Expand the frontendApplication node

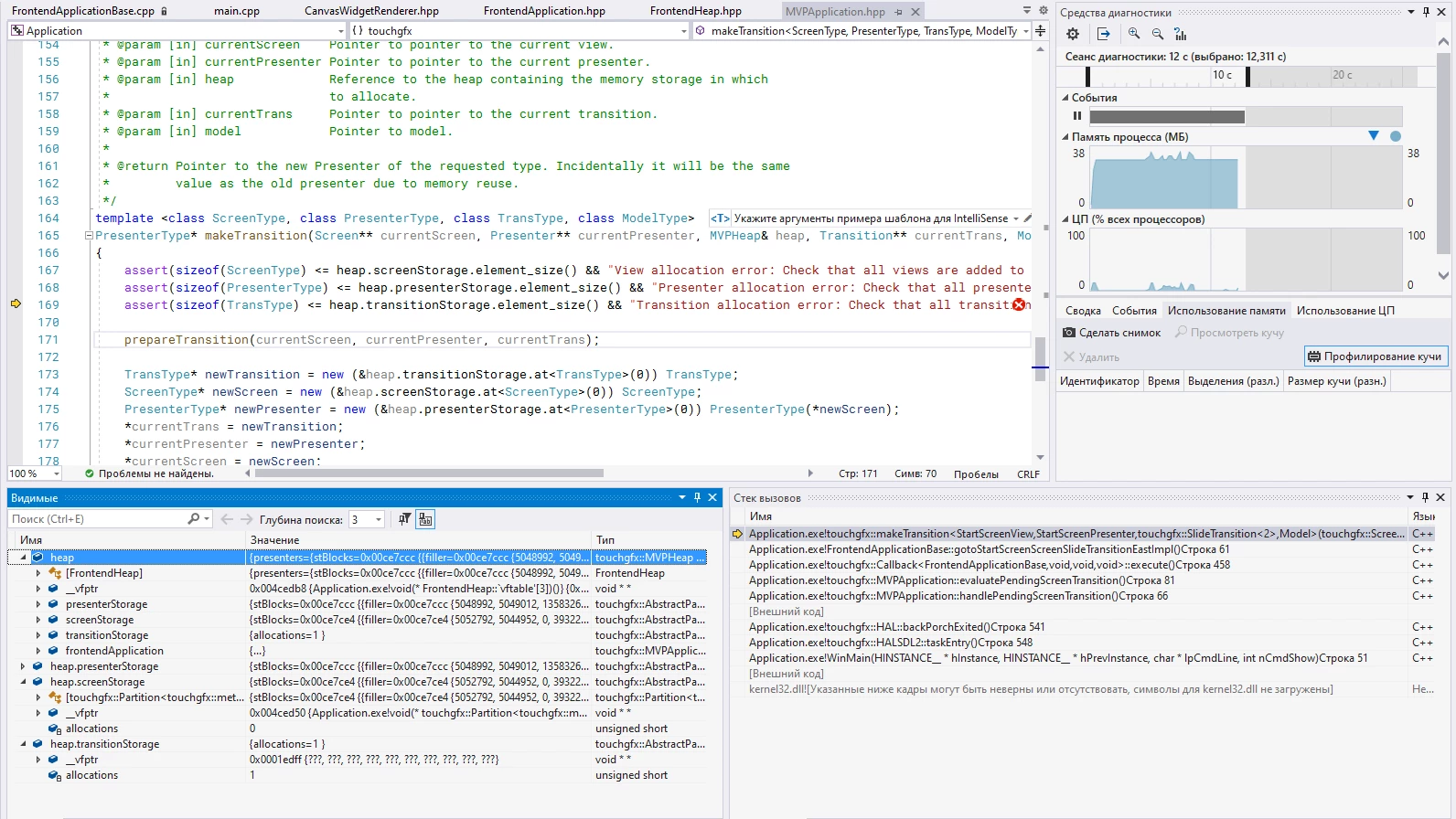38,651
